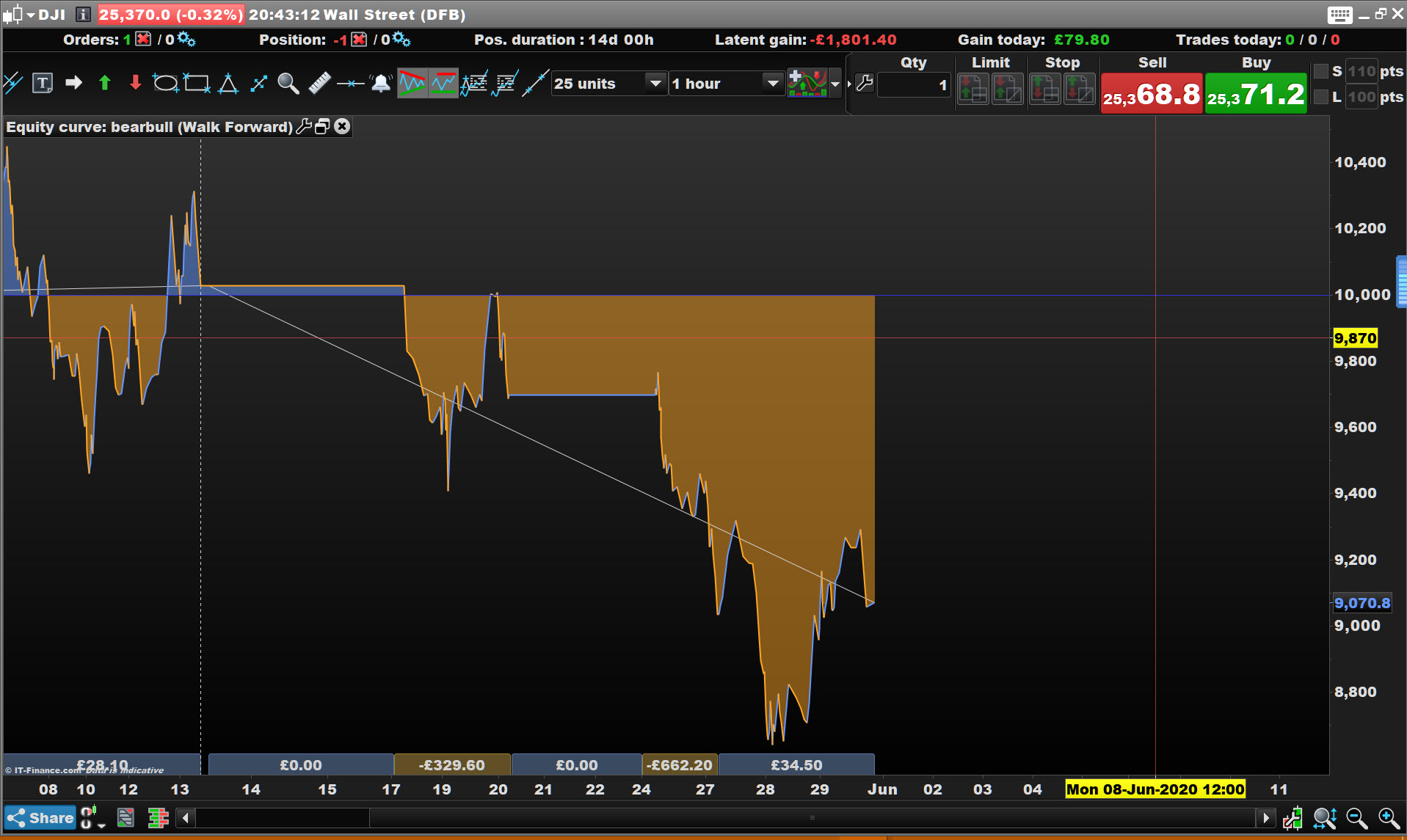The width and height of the screenshot is (1407, 840).
Task: Click the first Limit order button
Action: 973,88
